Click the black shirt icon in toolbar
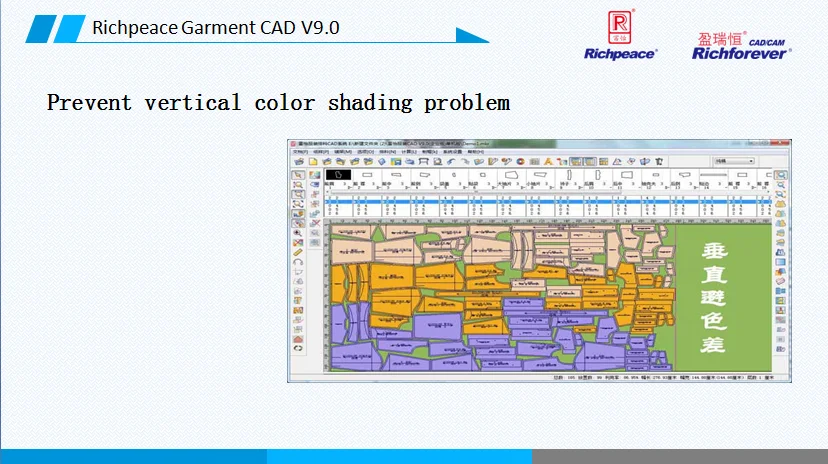Image resolution: width=828 pixels, height=464 pixels. 659,162
